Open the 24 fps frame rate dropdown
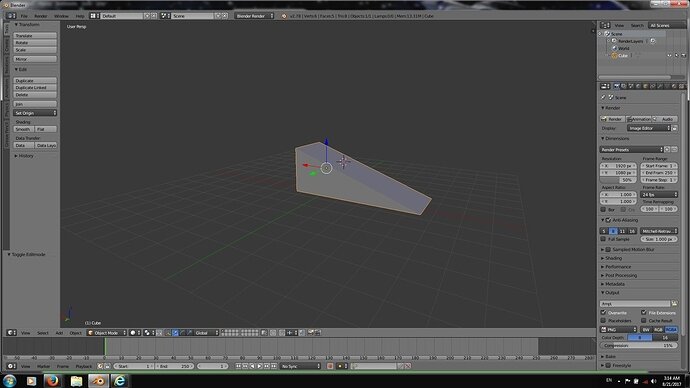 659,194
